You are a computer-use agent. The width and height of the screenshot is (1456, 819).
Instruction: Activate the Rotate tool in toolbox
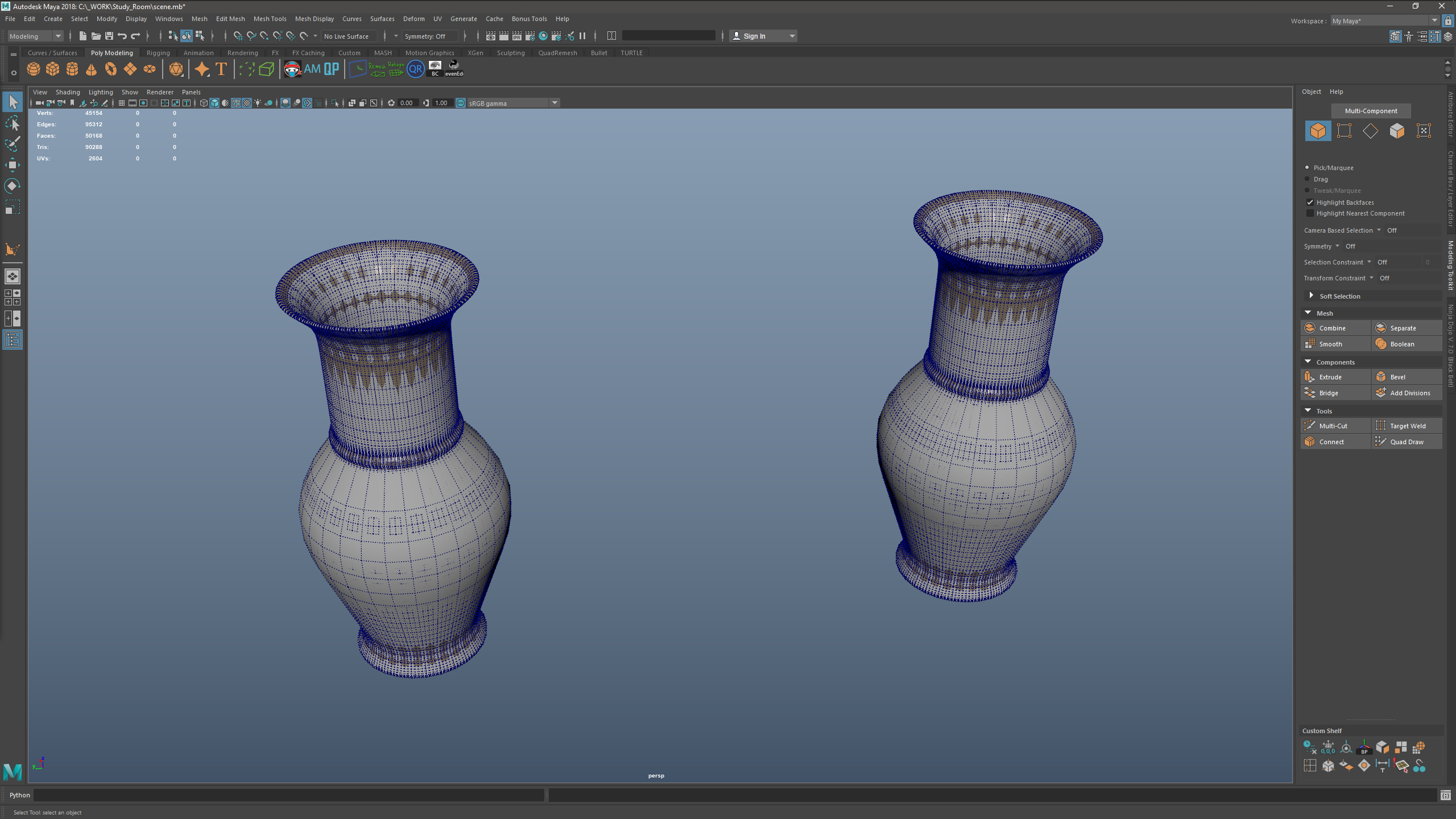(13, 186)
